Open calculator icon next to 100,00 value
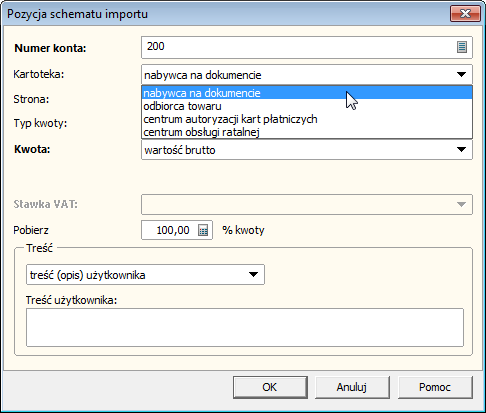Image resolution: width=486 pixels, height=413 pixels. (203, 230)
